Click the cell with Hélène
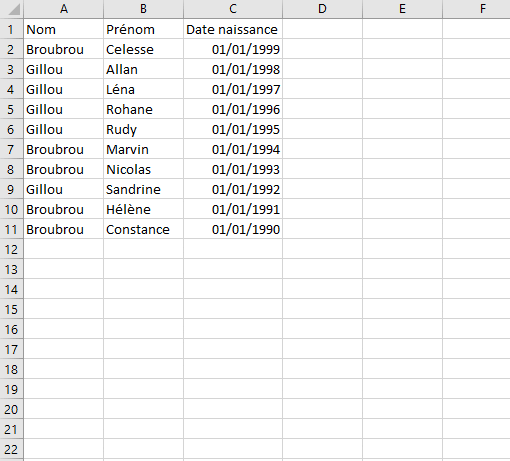510x461 pixels. tap(143, 209)
